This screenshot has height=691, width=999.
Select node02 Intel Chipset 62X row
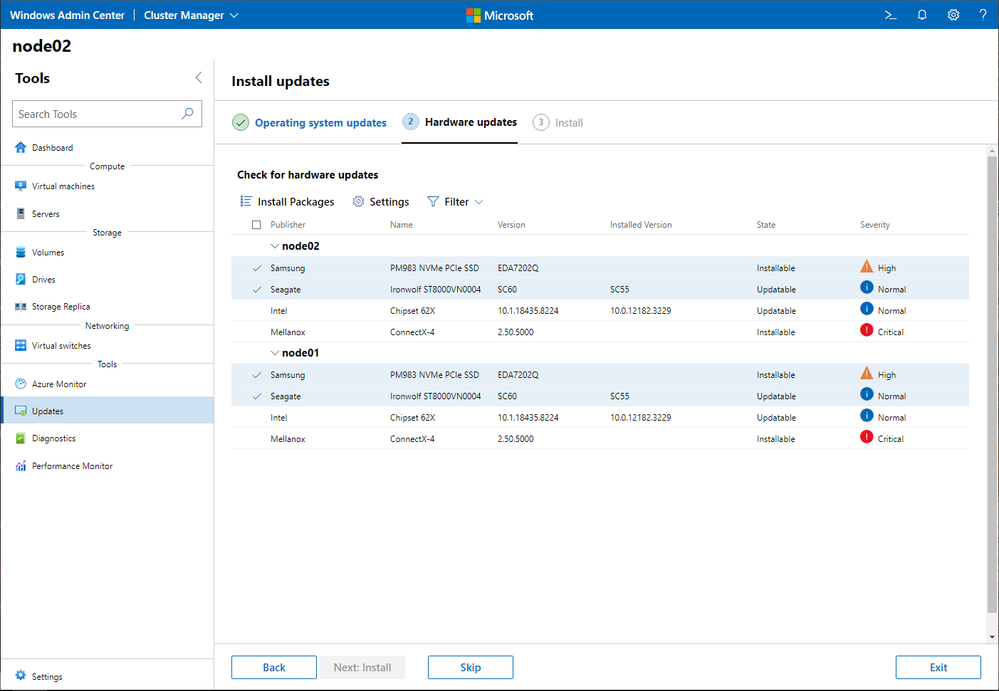pyautogui.click(x=600, y=311)
